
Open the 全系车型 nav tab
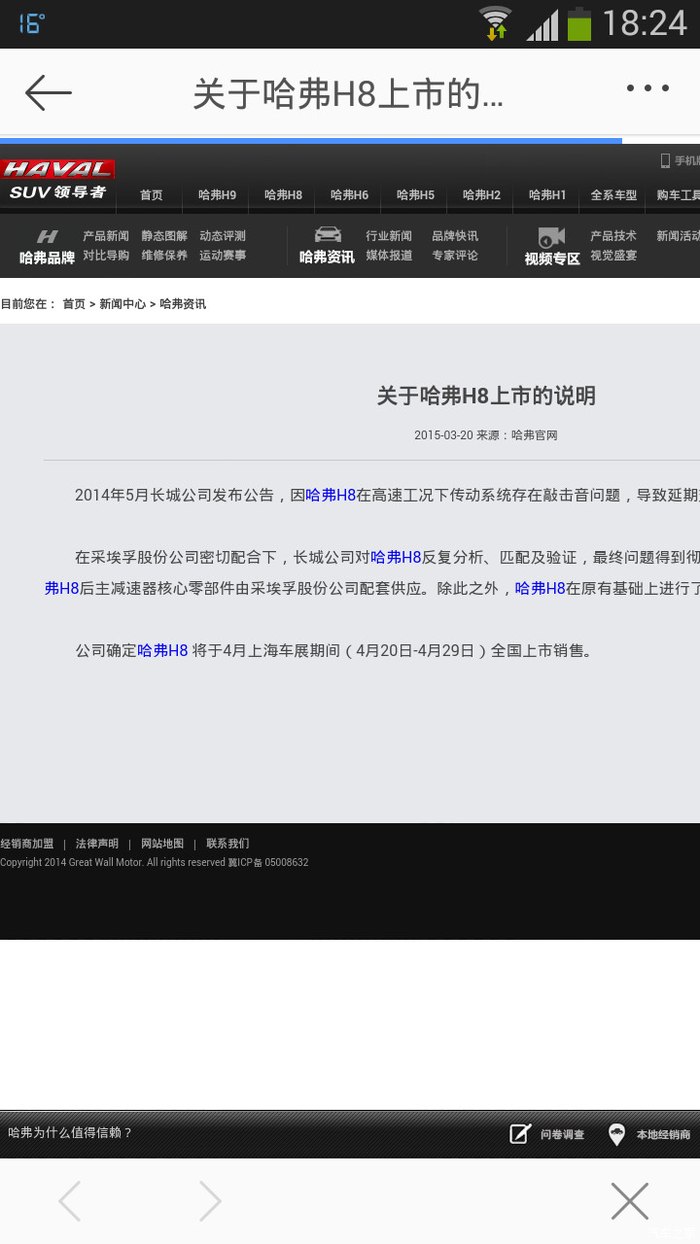pos(614,195)
